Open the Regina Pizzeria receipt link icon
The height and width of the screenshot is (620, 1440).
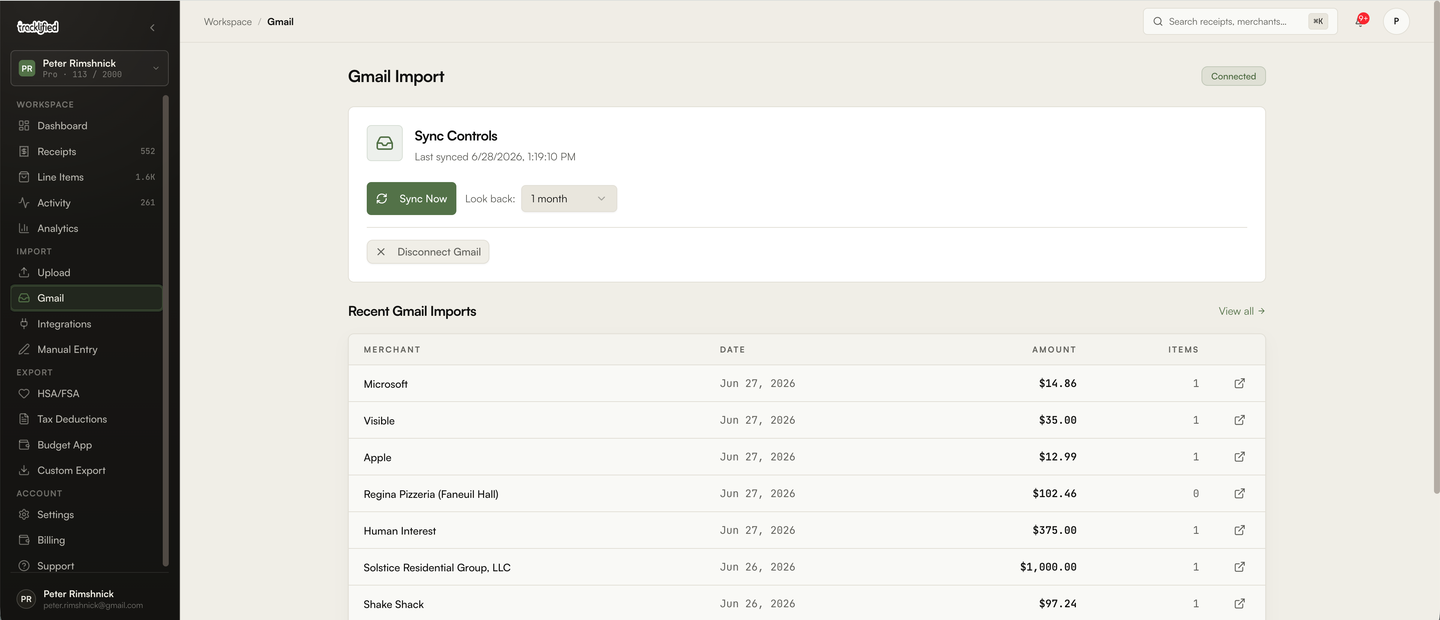[1240, 493]
